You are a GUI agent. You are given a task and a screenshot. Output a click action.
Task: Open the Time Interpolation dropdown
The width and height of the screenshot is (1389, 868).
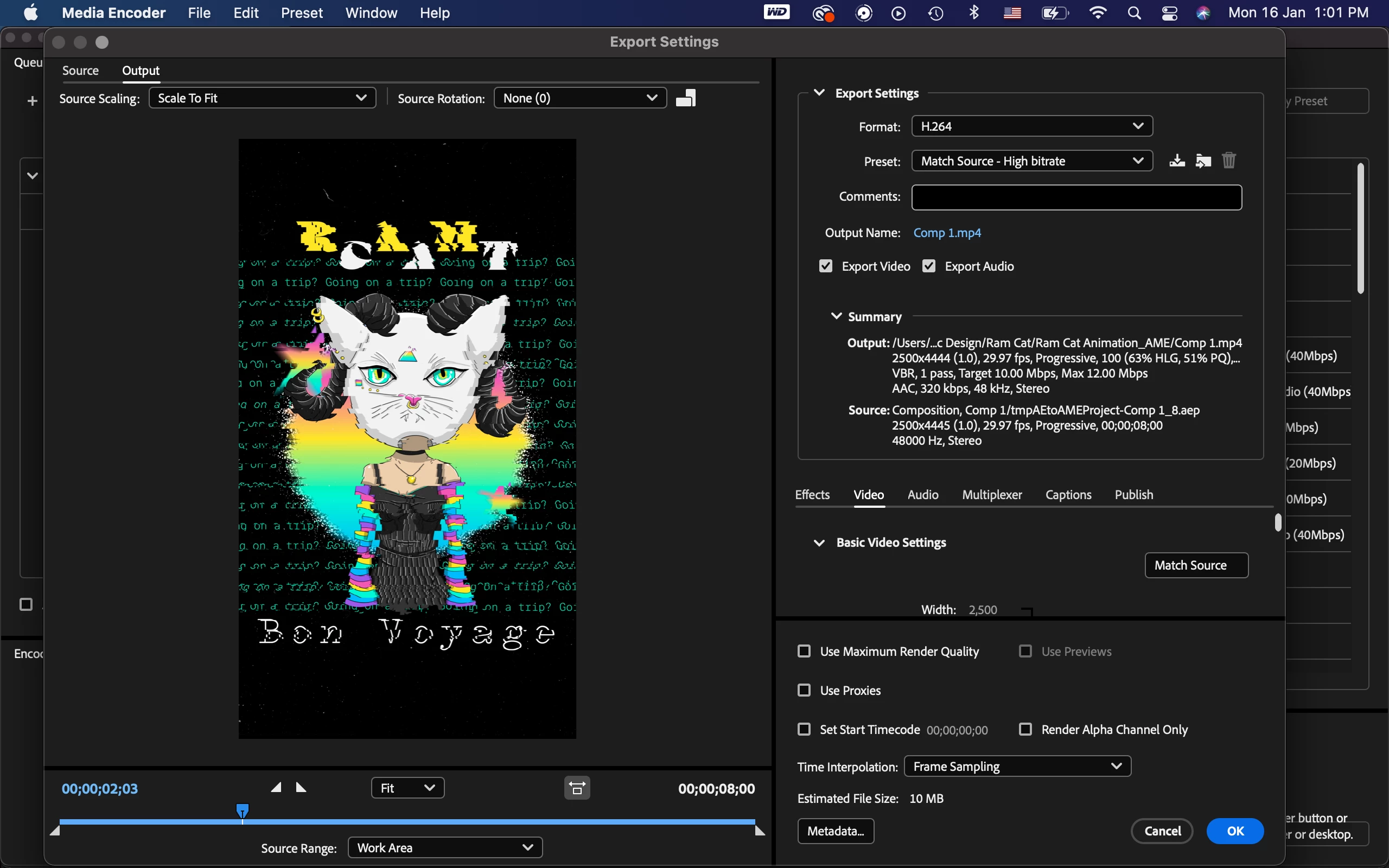pos(1017,767)
